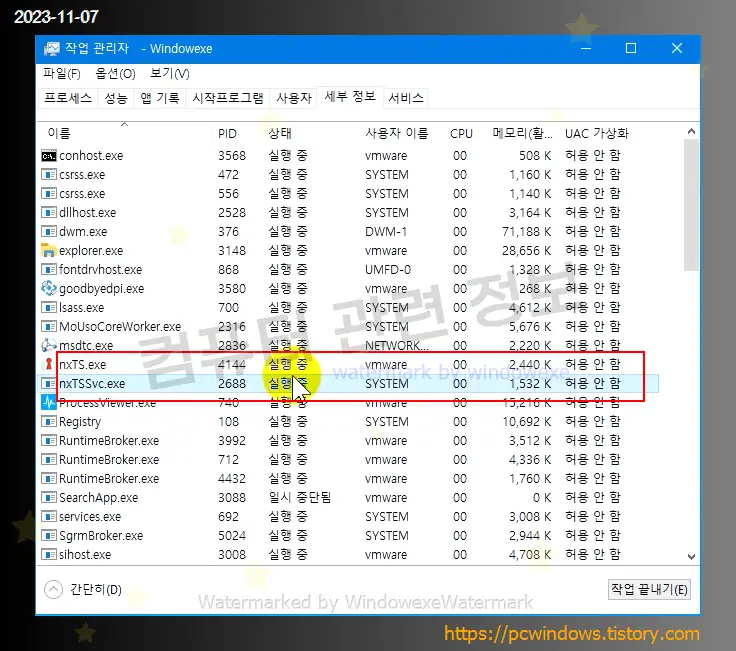The image size is (736, 651).
Task: Click the nxTSSvc.exe process icon
Action: pyautogui.click(x=48, y=383)
